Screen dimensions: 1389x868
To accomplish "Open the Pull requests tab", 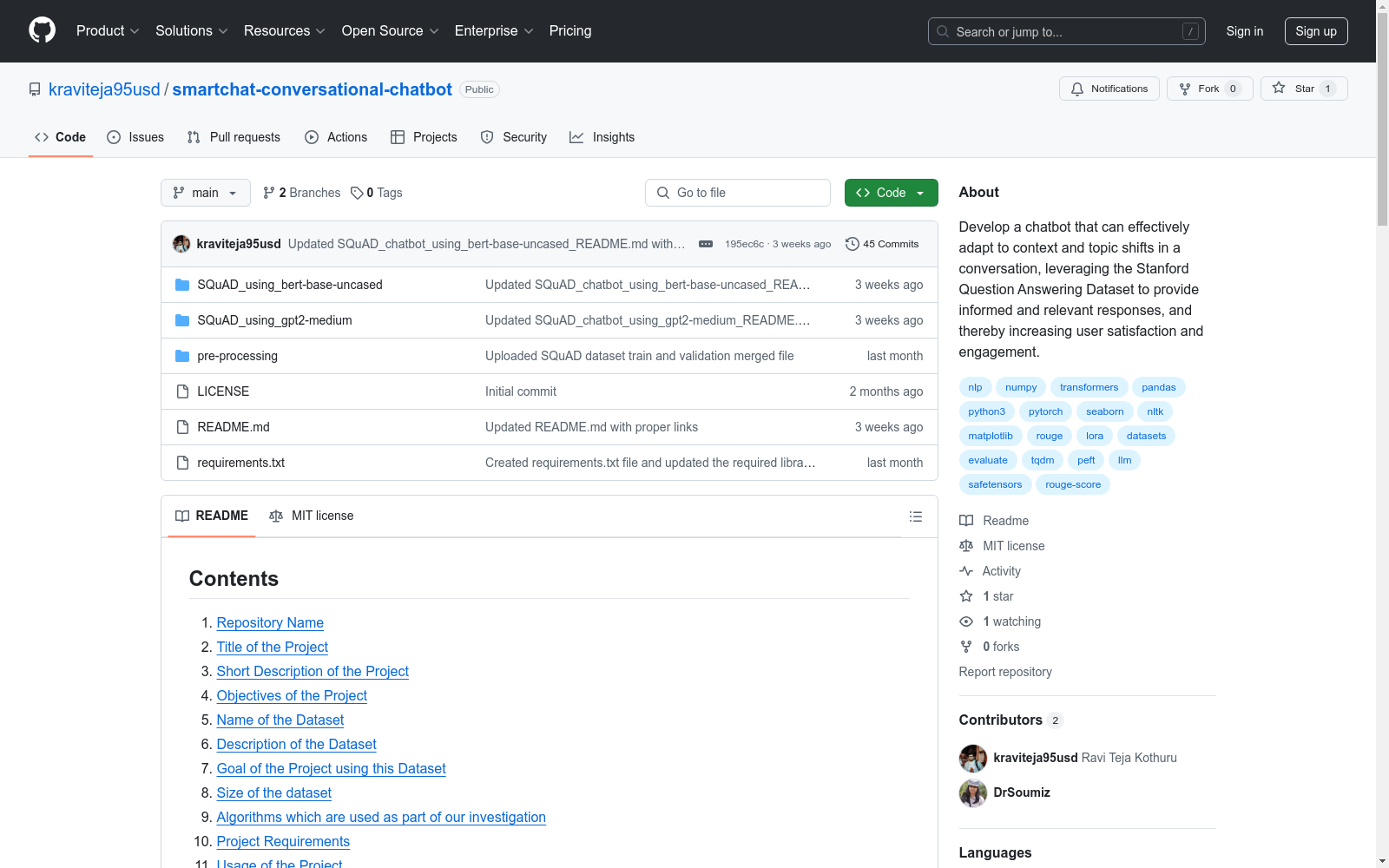I will [x=234, y=137].
